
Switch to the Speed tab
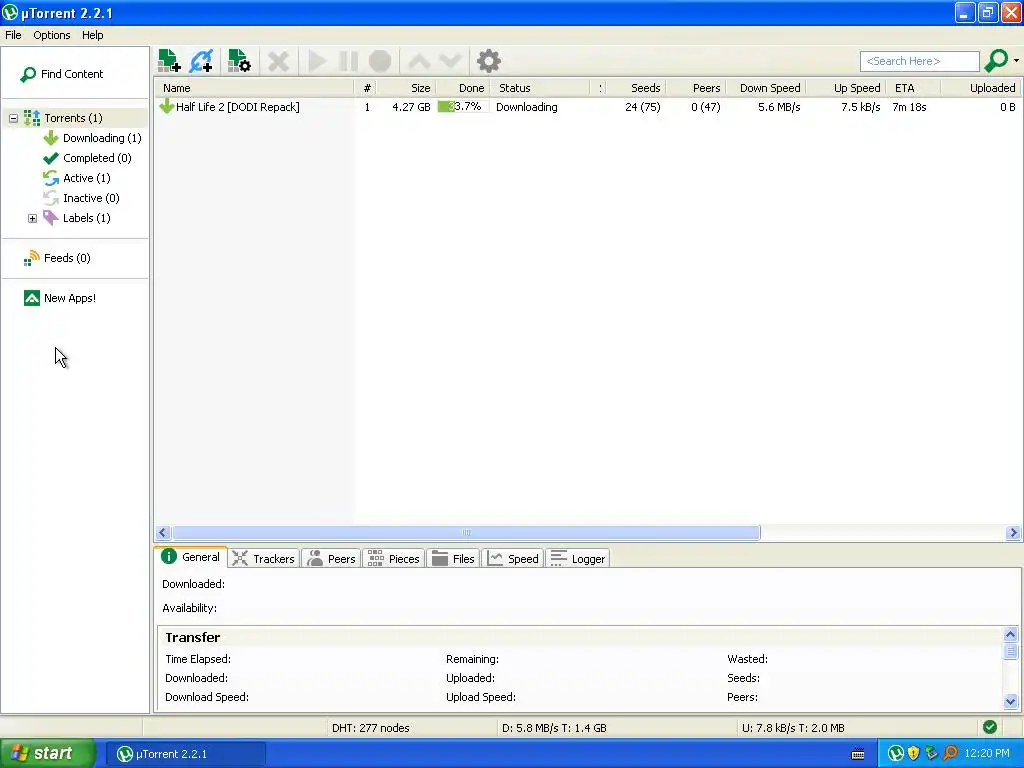pyautogui.click(x=513, y=559)
